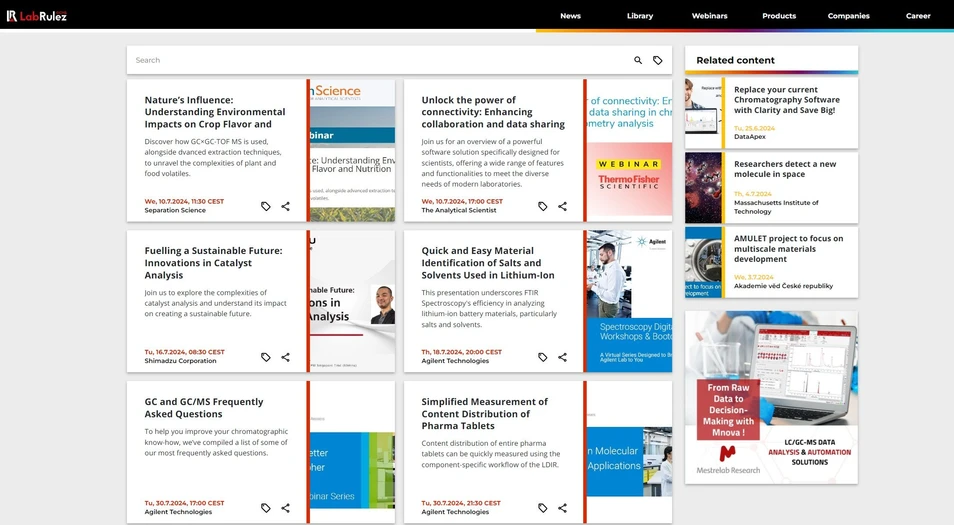Share the Quick and Easy Material webinar
Viewport: 954px width, 525px height.
tap(562, 357)
